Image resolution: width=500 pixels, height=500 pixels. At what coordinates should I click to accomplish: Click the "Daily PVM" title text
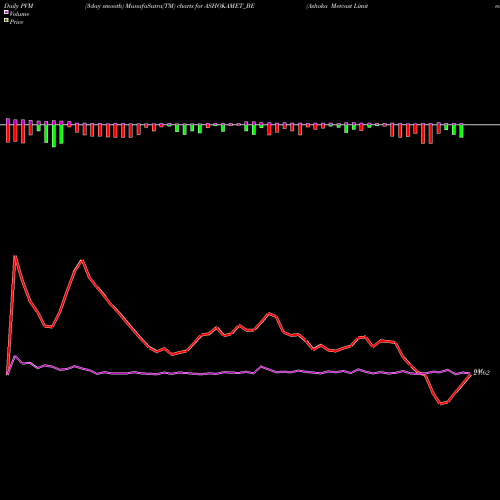pyautogui.click(x=19, y=6)
